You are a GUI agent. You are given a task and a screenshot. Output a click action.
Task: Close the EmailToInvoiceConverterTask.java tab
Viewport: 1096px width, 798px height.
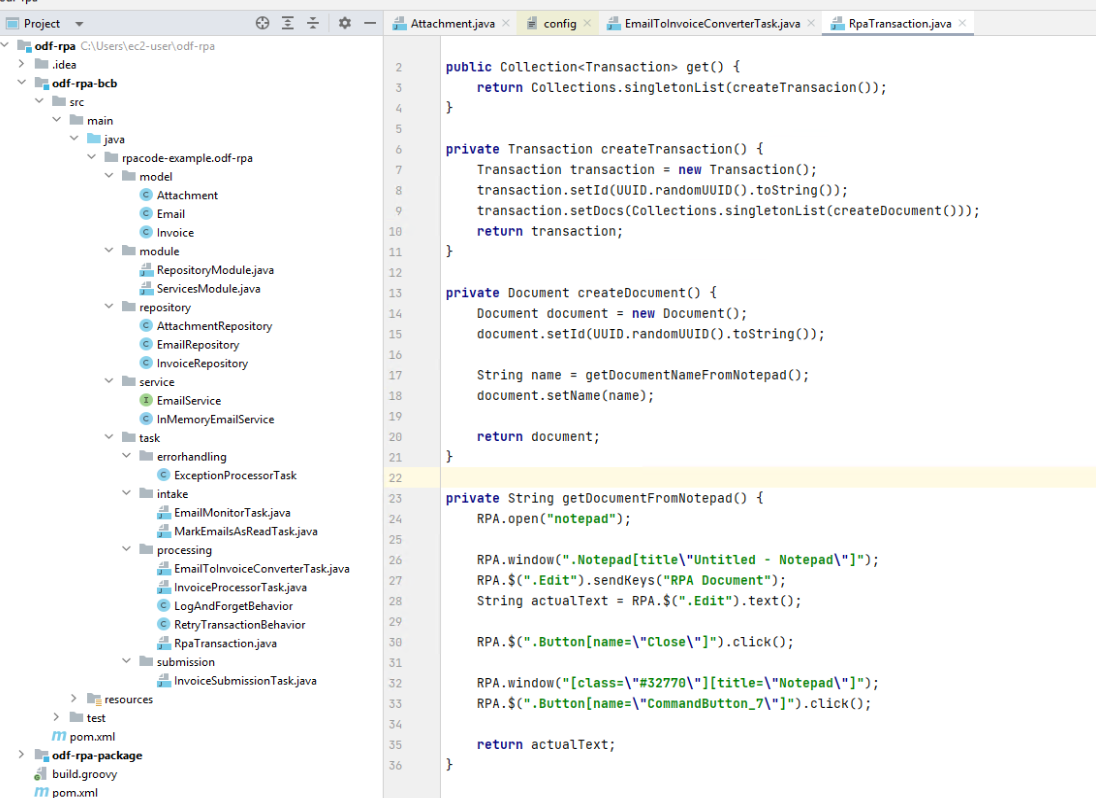point(811,23)
